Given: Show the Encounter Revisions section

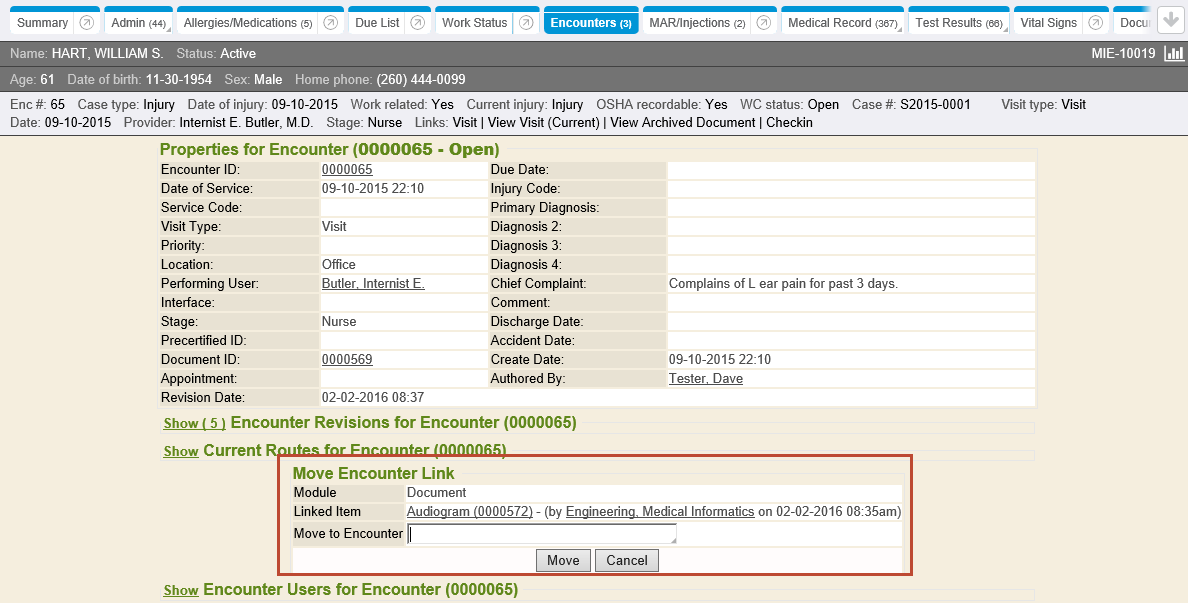Looking at the screenshot, I should [x=194, y=423].
